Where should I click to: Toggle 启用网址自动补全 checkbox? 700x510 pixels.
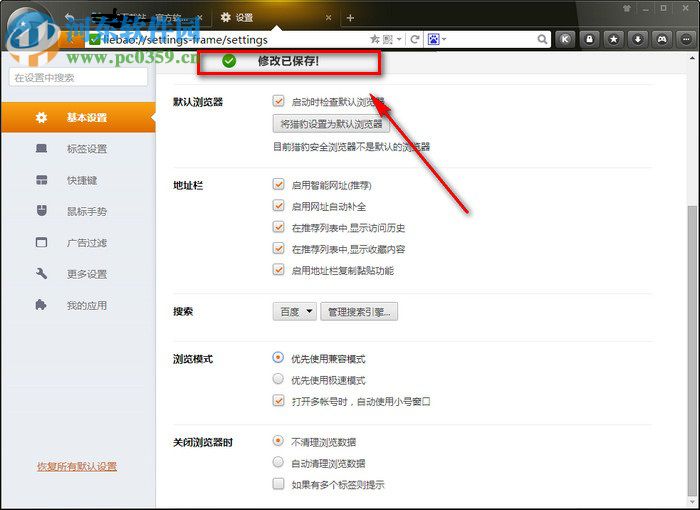tap(279, 206)
